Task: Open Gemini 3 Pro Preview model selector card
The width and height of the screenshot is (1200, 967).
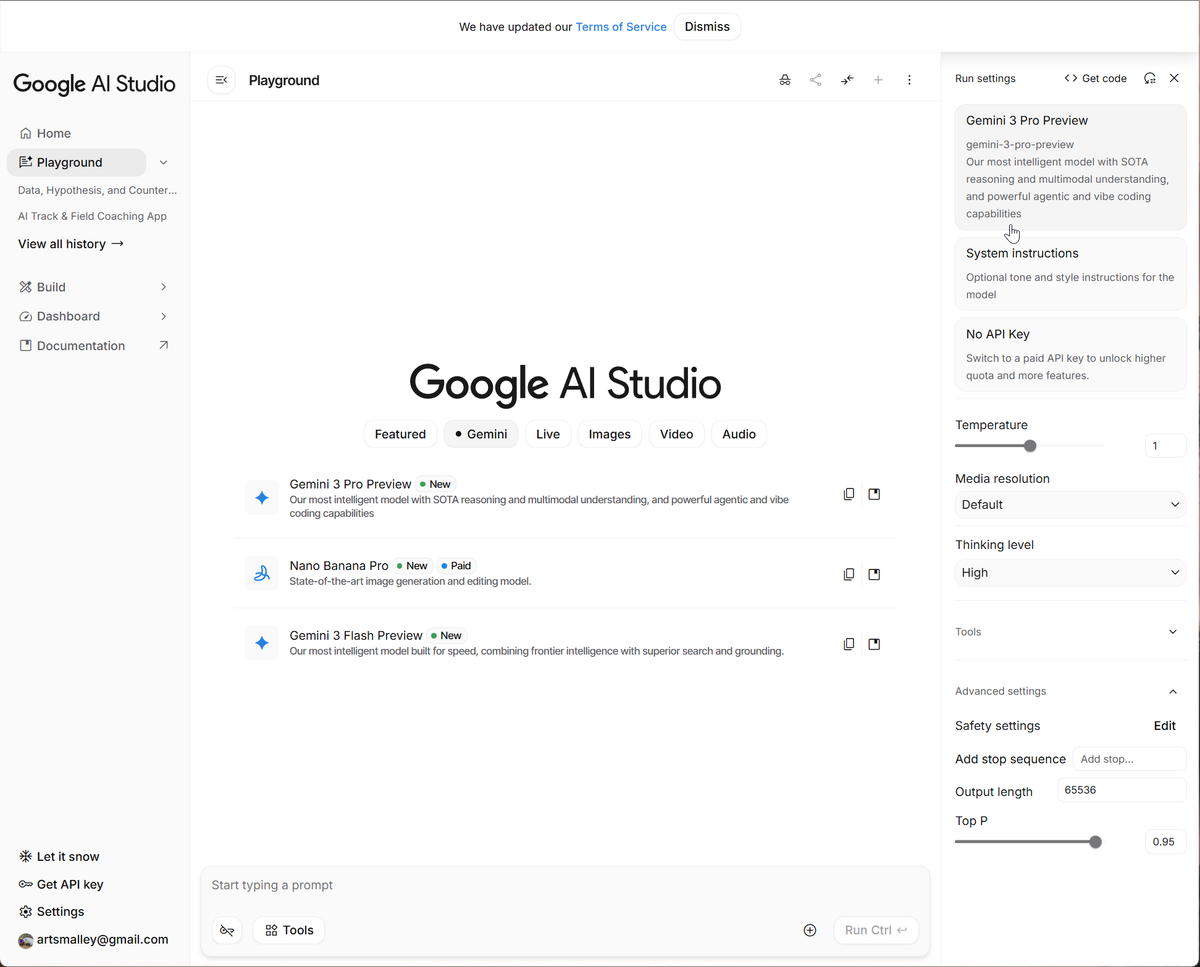Action: pyautogui.click(x=1070, y=167)
